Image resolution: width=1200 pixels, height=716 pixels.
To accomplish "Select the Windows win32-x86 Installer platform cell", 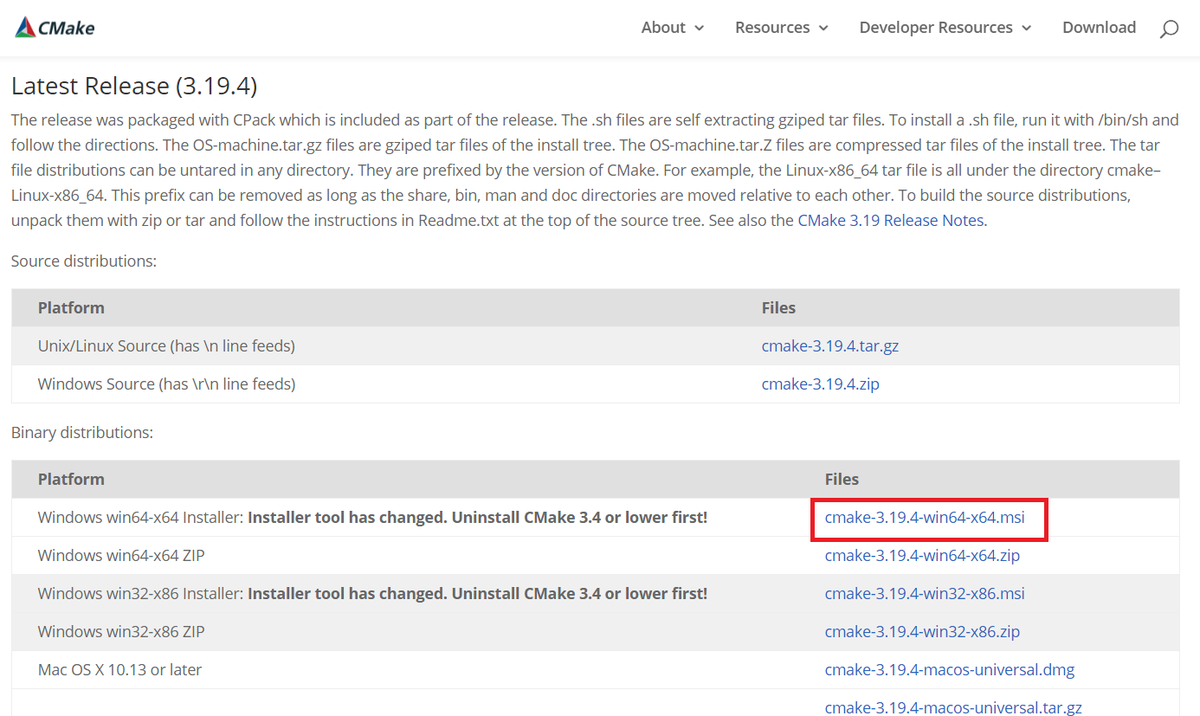I will point(373,593).
